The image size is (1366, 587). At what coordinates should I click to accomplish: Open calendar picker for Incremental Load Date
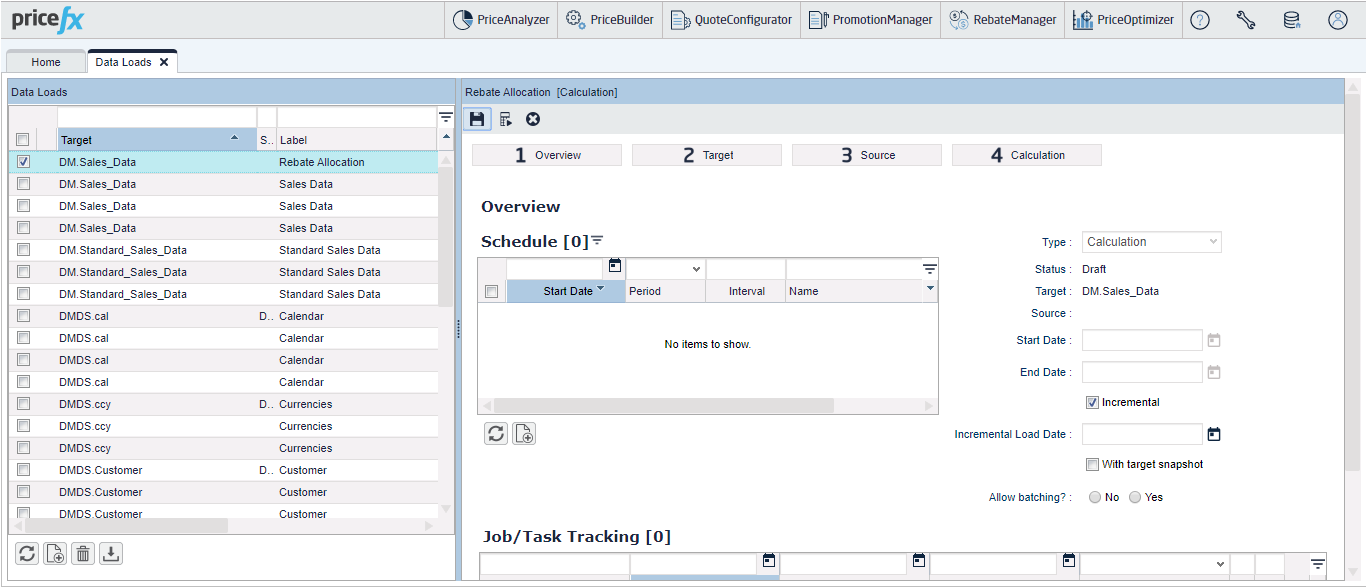coord(1214,434)
